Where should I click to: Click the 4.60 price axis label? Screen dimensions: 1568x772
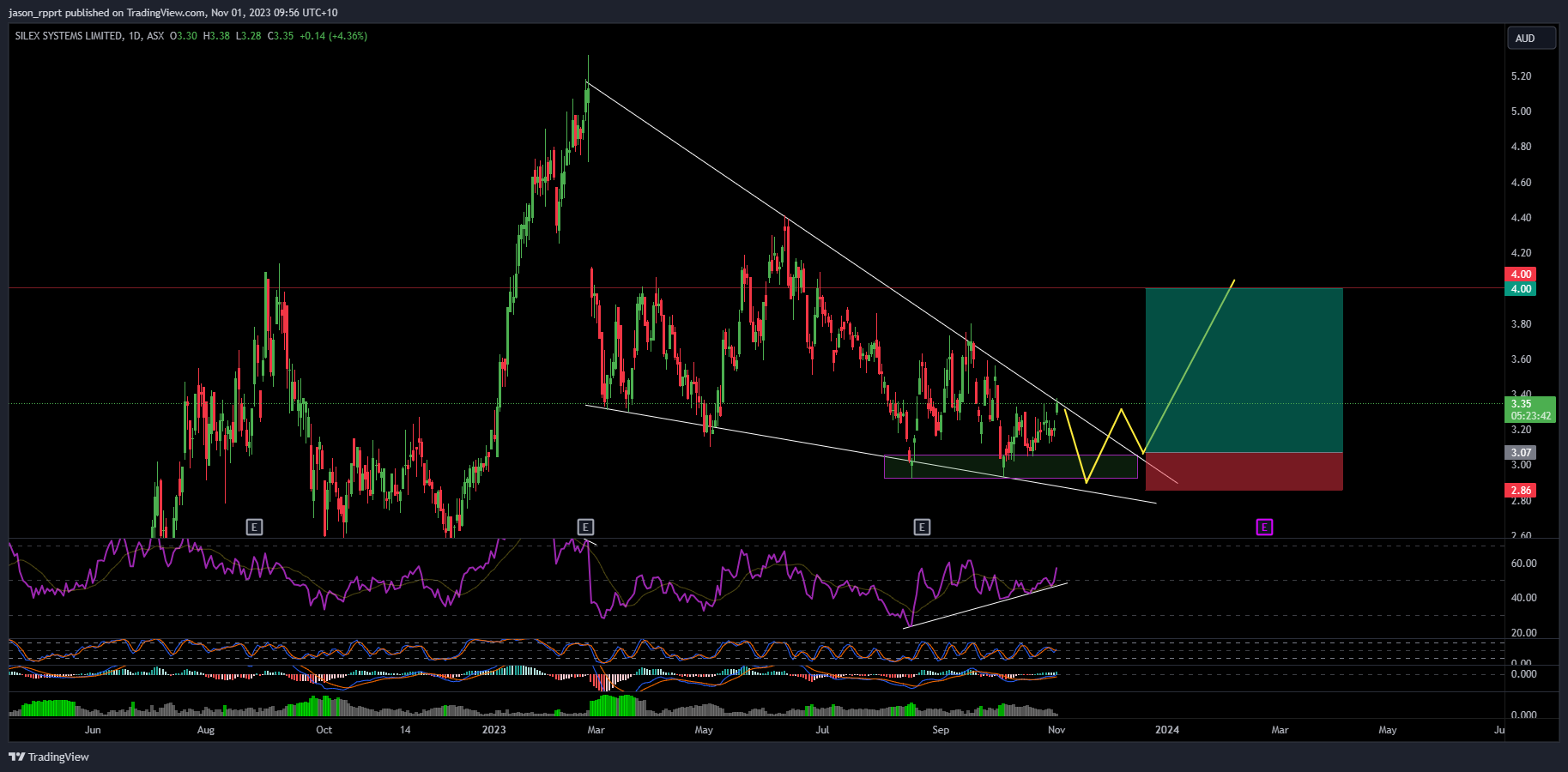tap(1521, 183)
